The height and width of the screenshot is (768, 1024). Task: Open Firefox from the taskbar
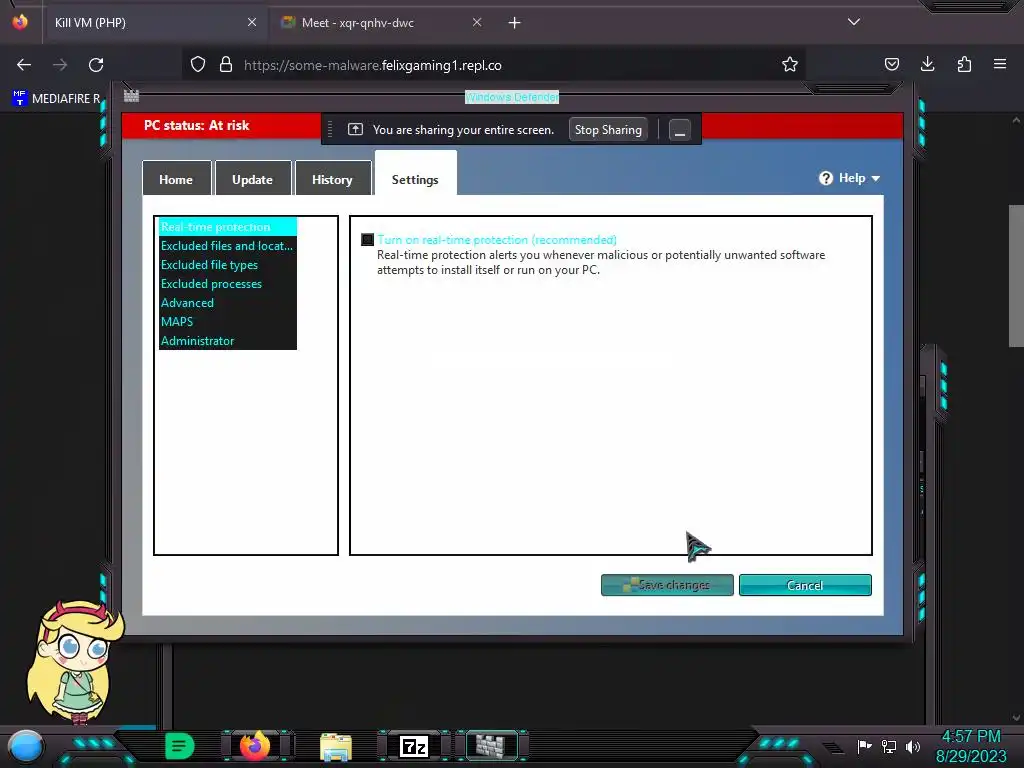pos(255,746)
